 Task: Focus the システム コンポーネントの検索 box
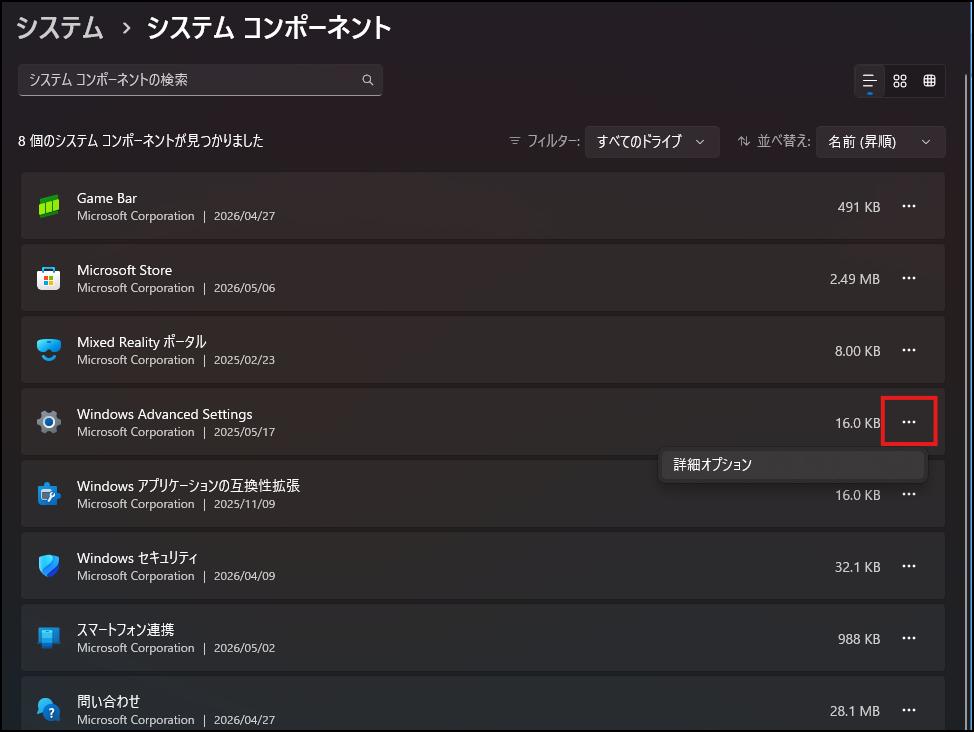[x=200, y=80]
